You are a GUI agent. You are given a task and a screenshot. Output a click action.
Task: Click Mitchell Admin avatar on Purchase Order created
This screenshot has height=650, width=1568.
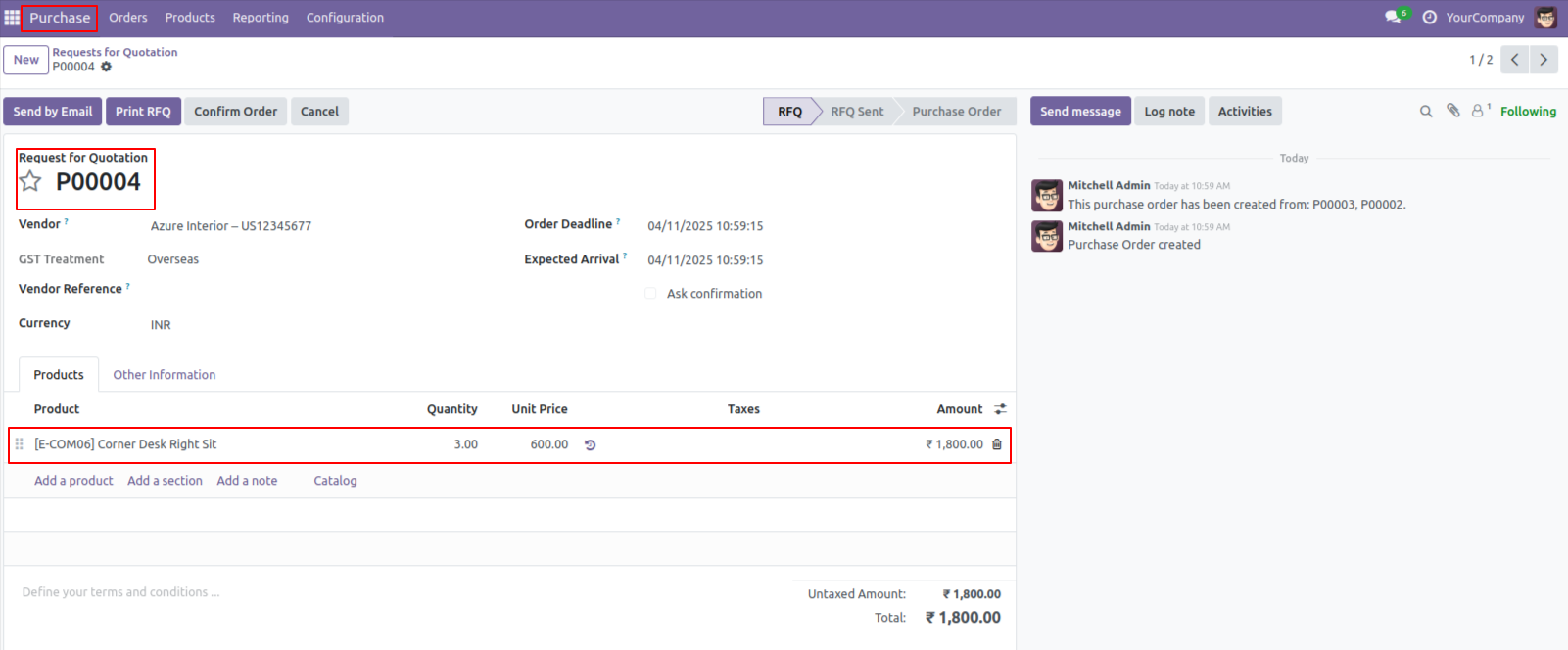click(x=1047, y=236)
